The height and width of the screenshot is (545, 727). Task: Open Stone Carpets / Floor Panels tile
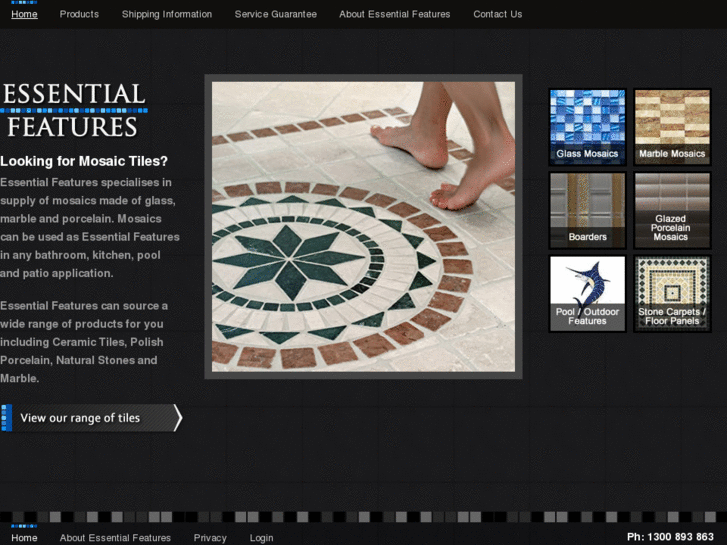click(x=672, y=293)
